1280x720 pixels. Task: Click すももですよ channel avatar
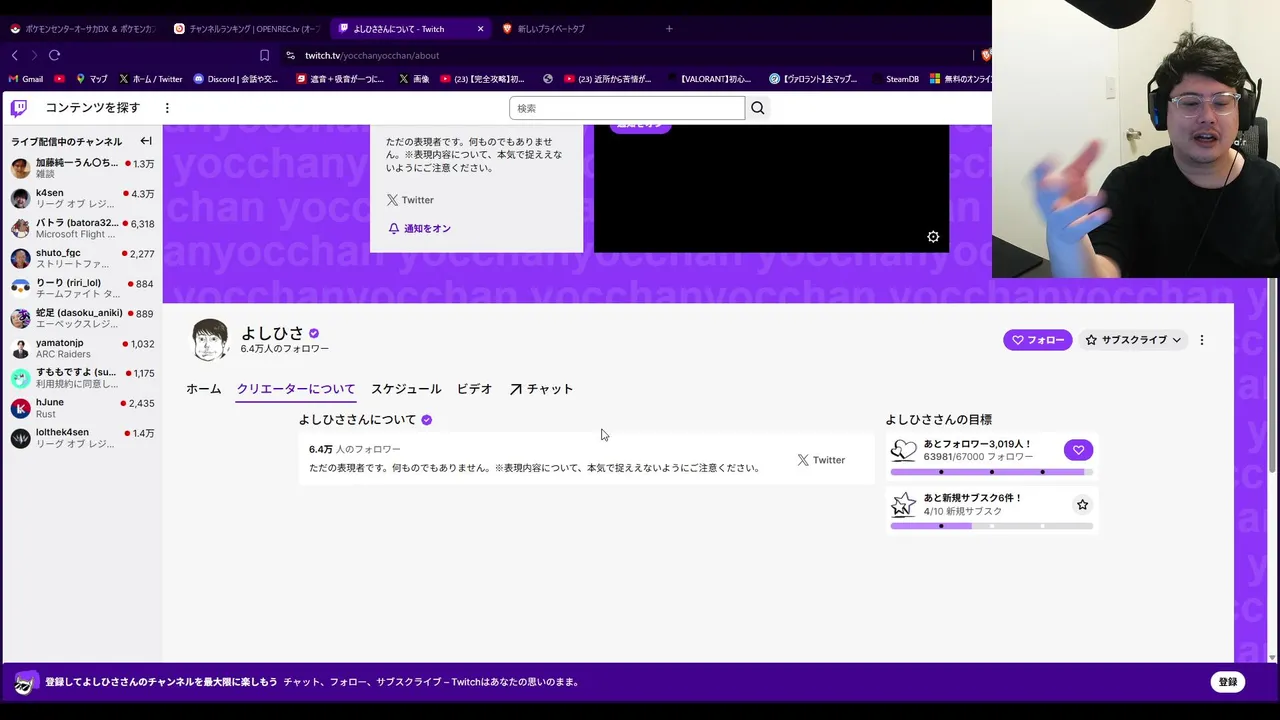[x=20, y=378]
